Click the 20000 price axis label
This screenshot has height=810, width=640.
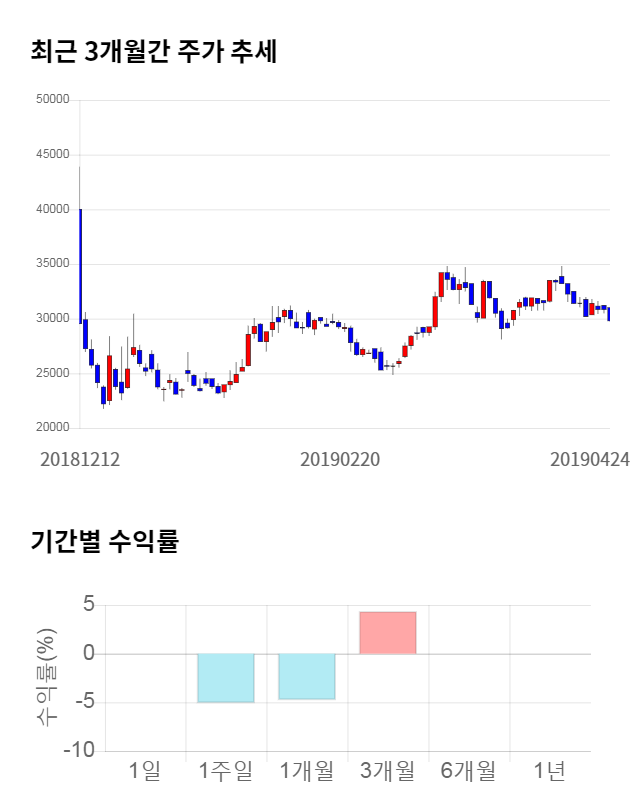[51, 428]
